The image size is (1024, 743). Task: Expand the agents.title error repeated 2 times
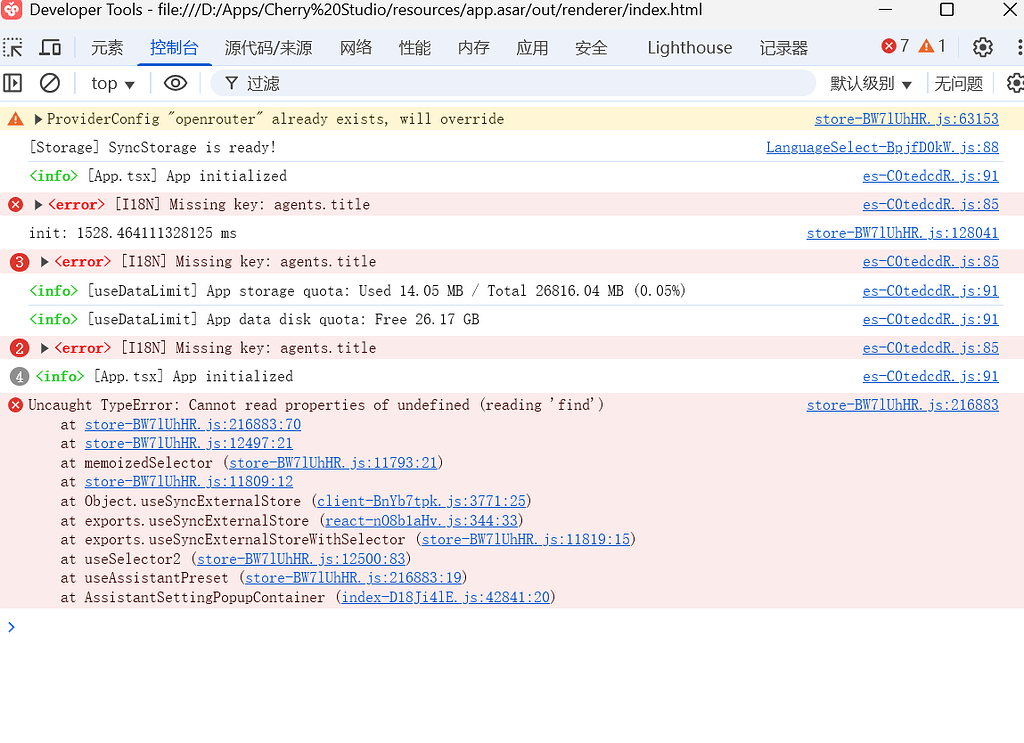(x=44, y=348)
